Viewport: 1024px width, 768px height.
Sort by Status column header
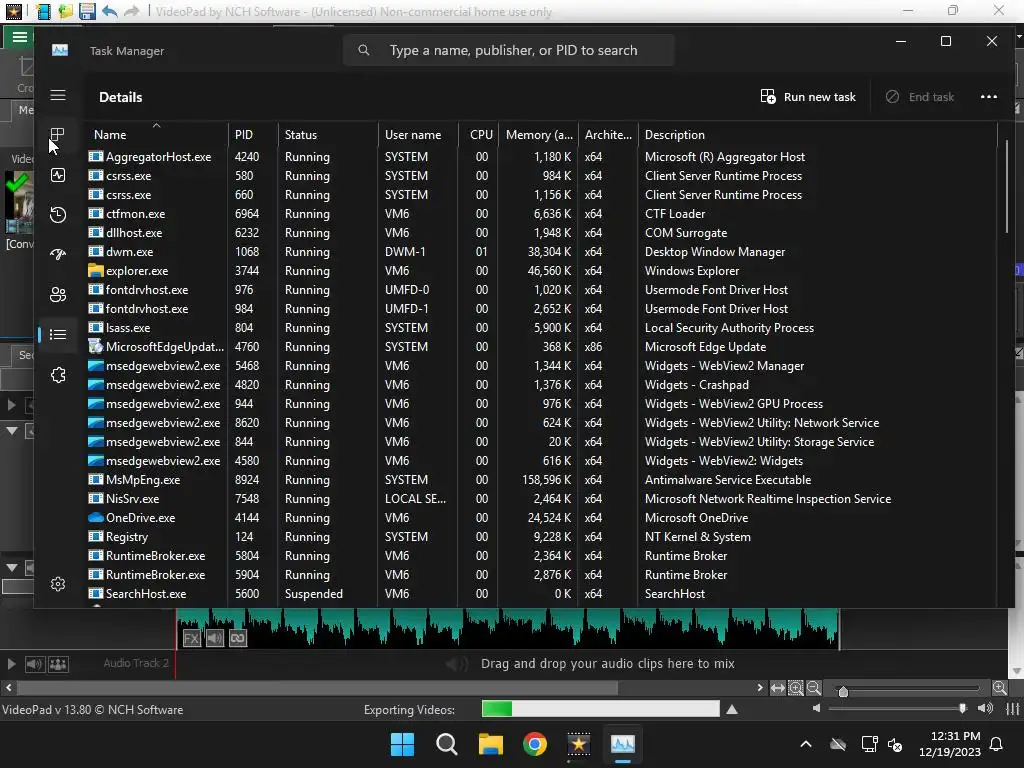[x=328, y=135]
